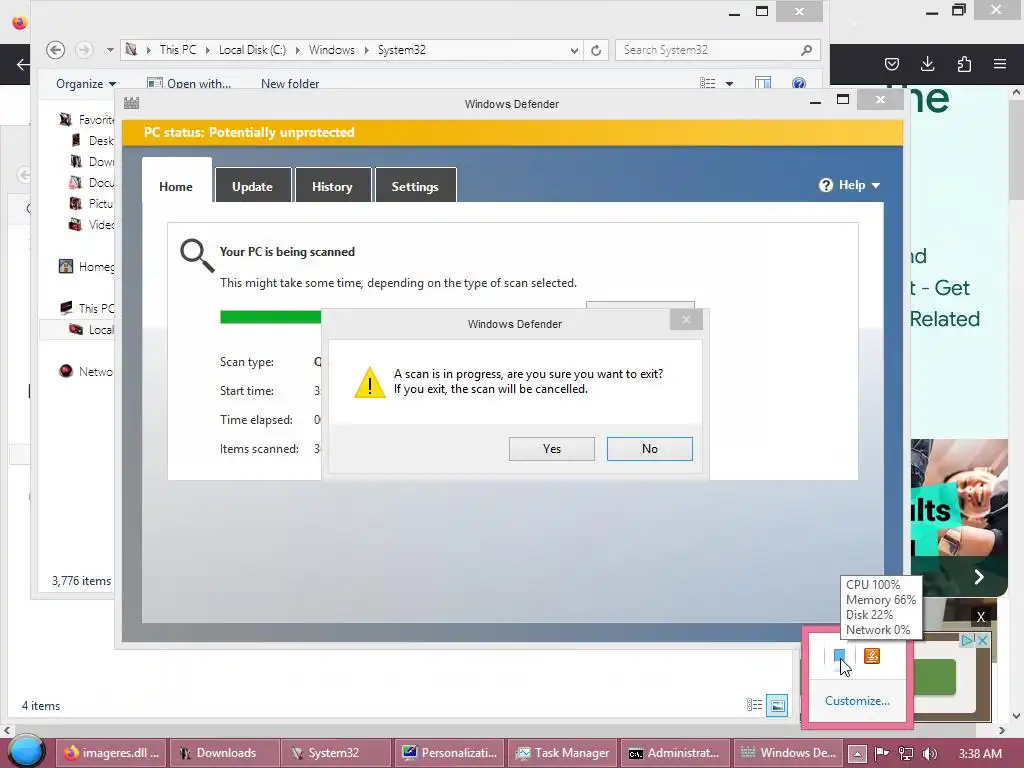Select the Home tab in Defender
The height and width of the screenshot is (768, 1024).
click(x=176, y=186)
